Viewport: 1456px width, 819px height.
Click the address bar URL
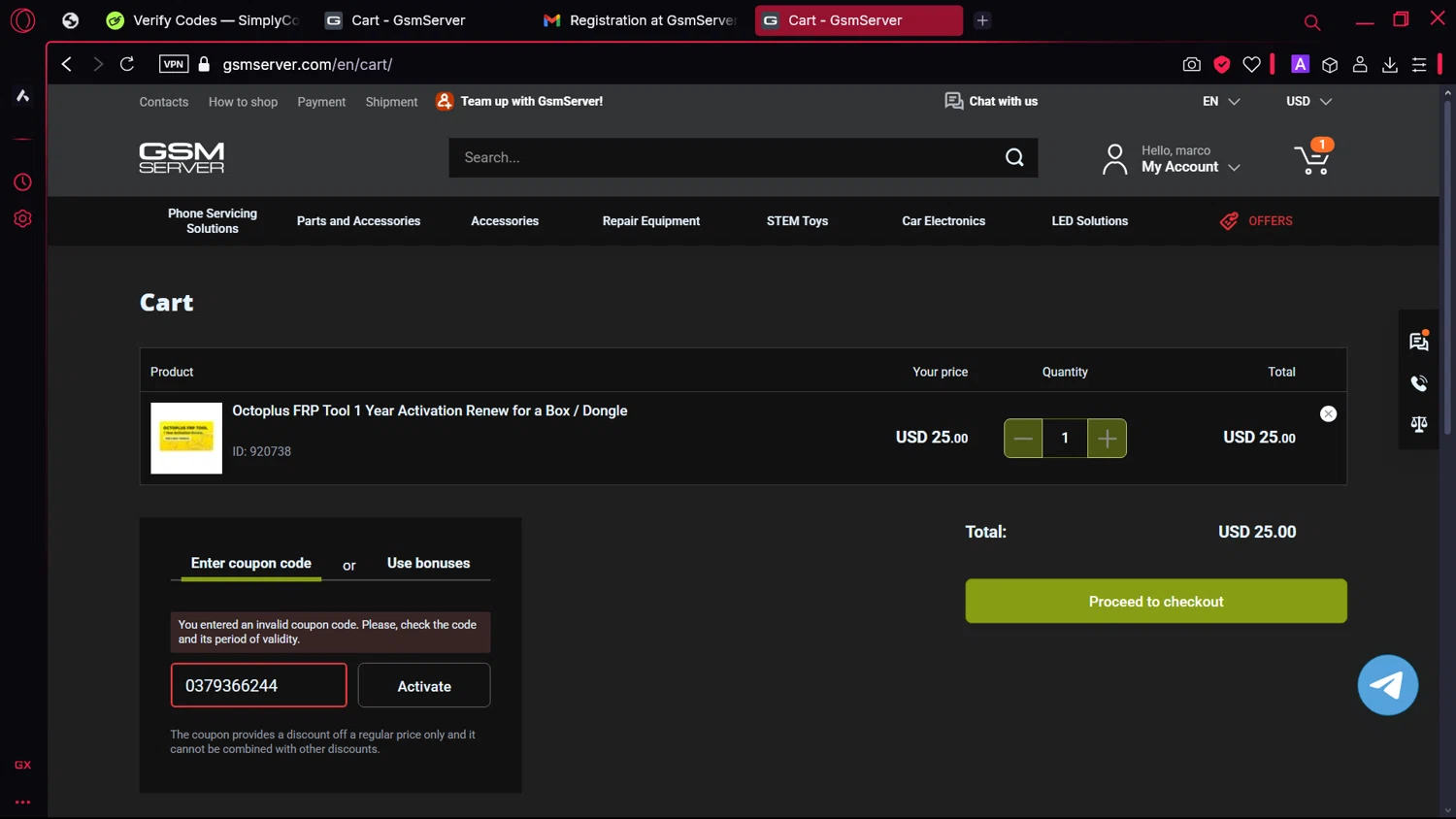coord(307,64)
